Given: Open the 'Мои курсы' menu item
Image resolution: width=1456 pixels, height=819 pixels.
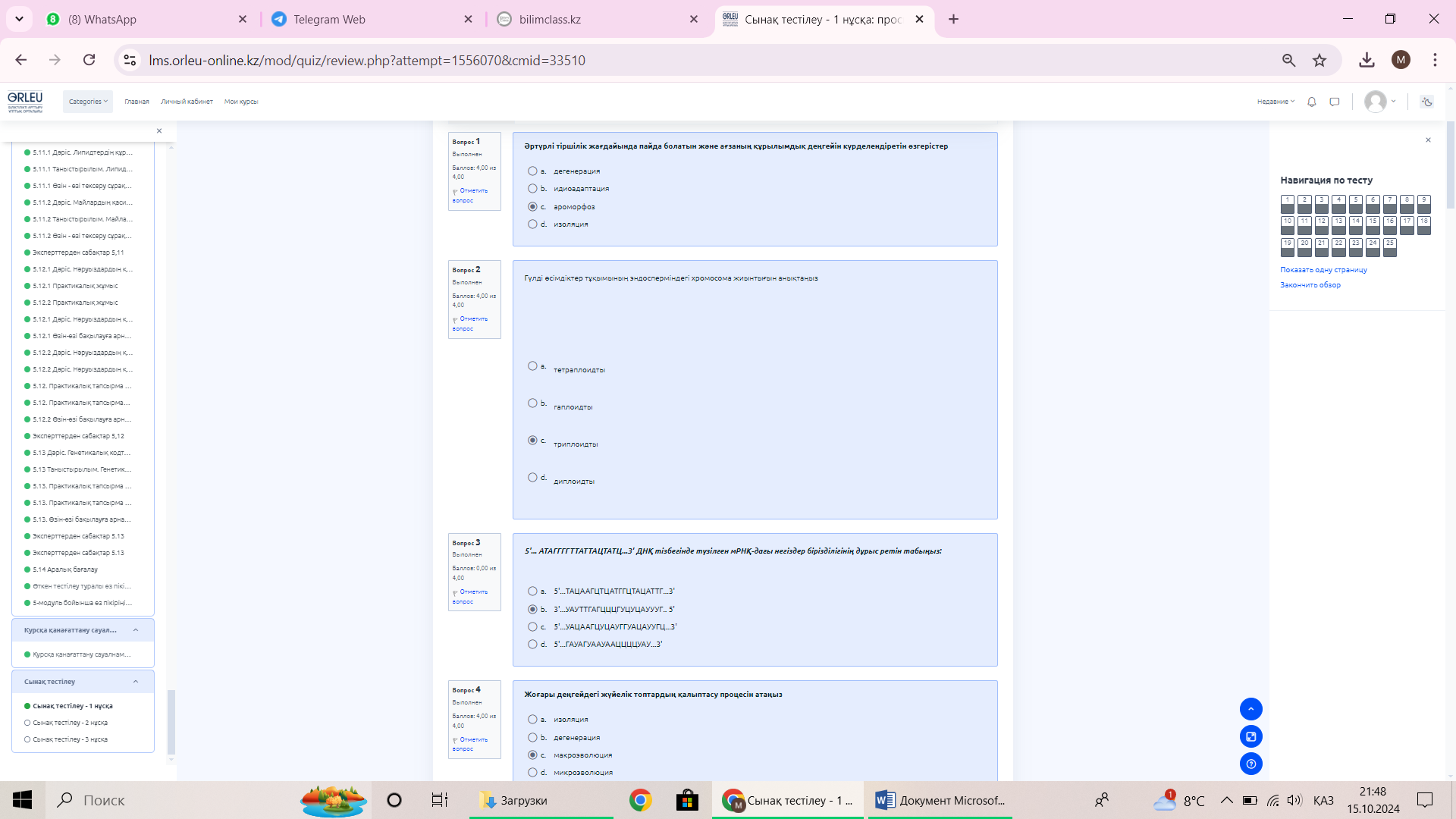Looking at the screenshot, I should click(x=240, y=102).
